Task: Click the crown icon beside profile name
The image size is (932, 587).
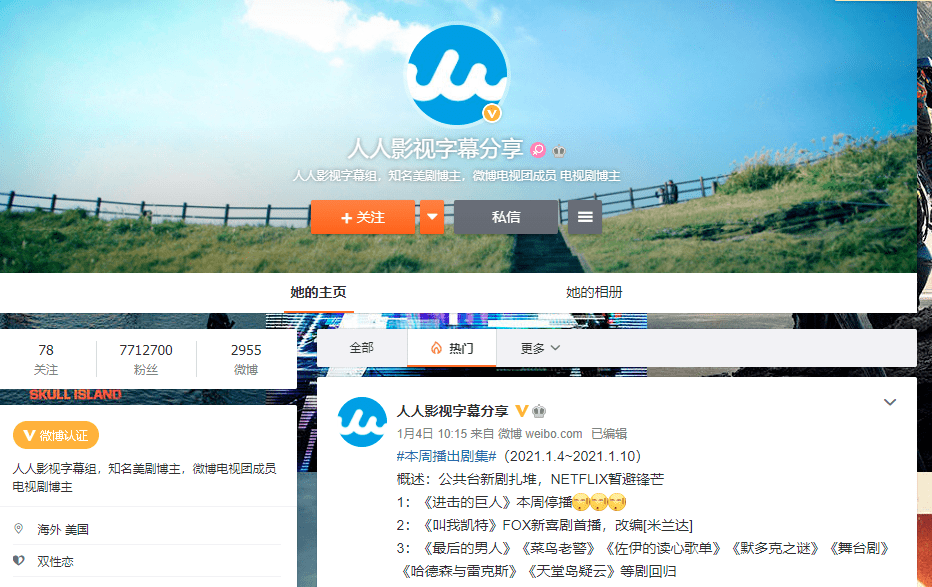Action: [559, 150]
